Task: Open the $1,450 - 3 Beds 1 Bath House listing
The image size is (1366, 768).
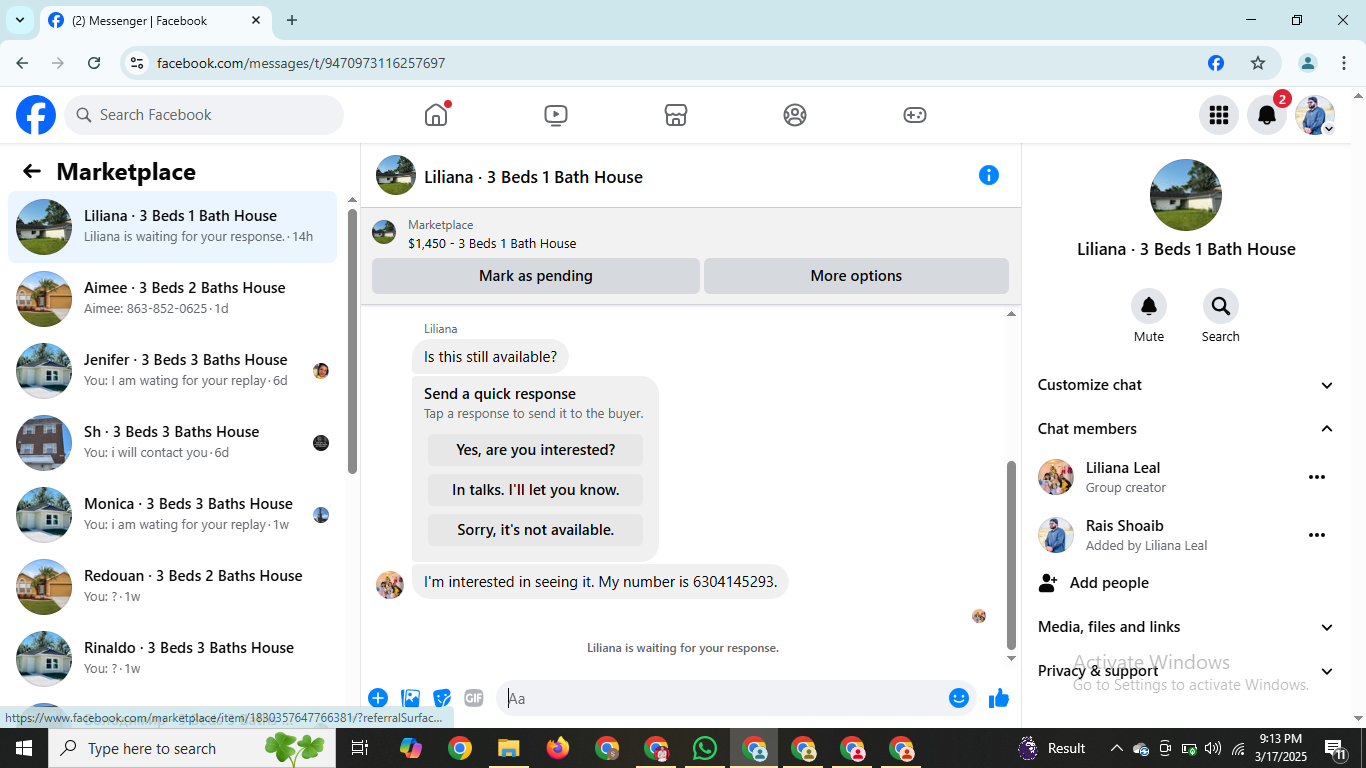Action: [x=492, y=243]
